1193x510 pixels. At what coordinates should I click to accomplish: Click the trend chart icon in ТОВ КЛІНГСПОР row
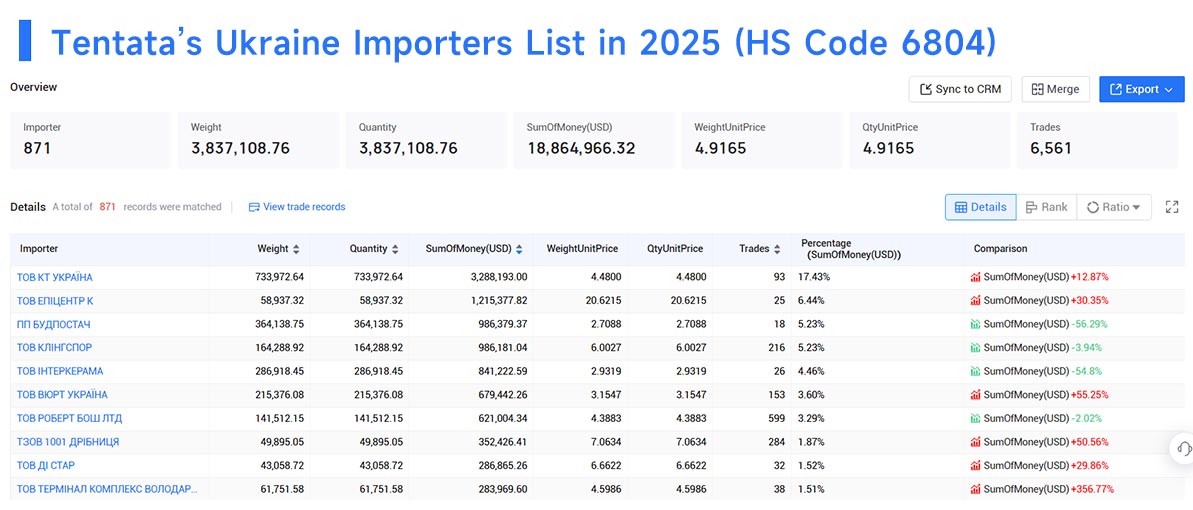coord(975,348)
